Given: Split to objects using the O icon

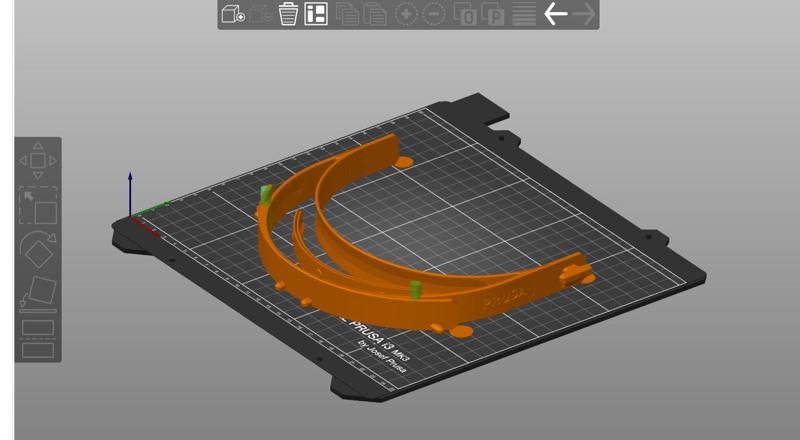Looking at the screenshot, I should click(x=465, y=14).
